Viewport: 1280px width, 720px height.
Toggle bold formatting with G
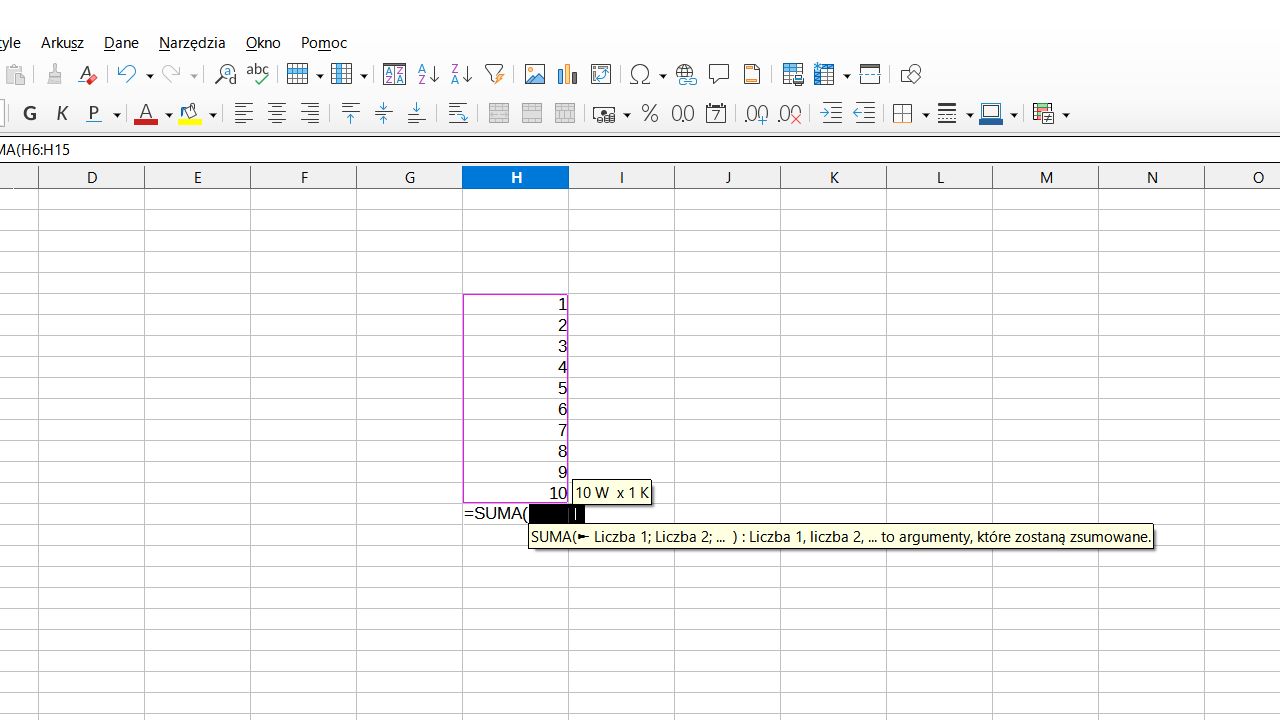pyautogui.click(x=29, y=113)
